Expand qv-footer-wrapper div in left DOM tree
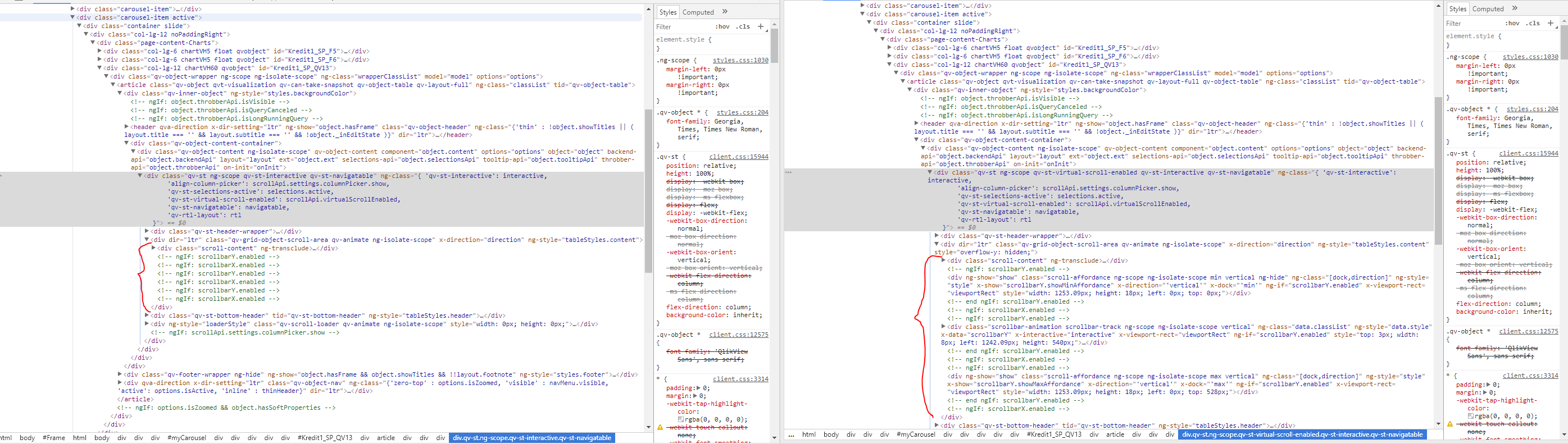Image resolution: width=1568 pixels, height=444 pixels. (x=120, y=374)
